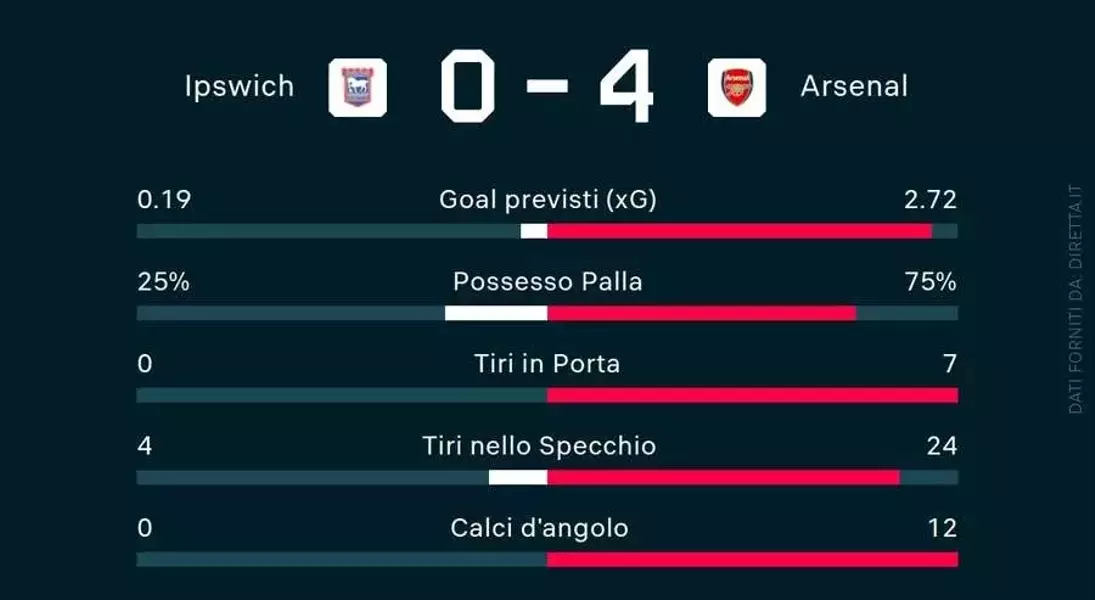This screenshot has width=1095, height=600.
Task: Click the red Tiri in Porta bar
Action: coord(753,395)
